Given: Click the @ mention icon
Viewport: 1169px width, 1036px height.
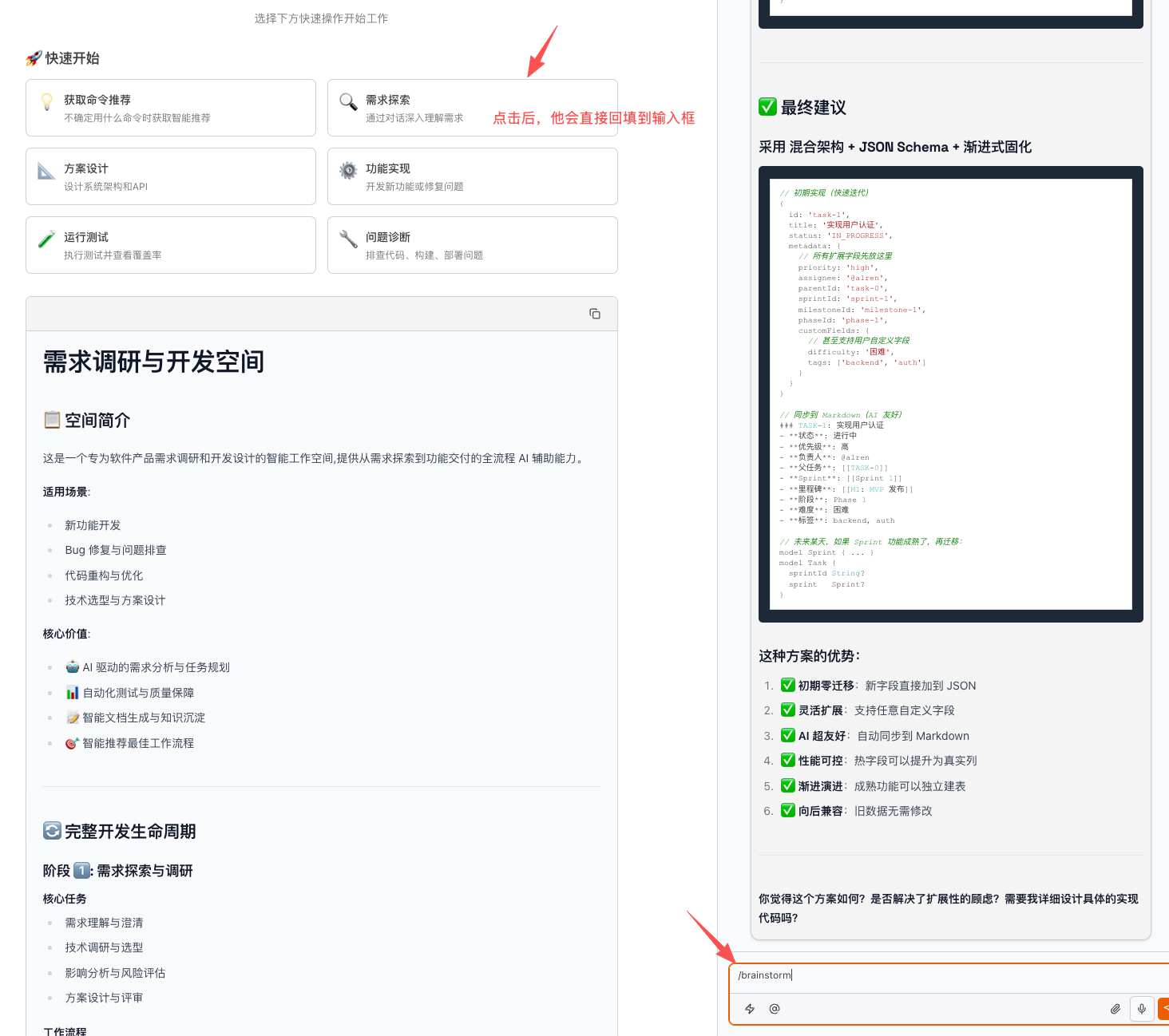Looking at the screenshot, I should point(774,1009).
